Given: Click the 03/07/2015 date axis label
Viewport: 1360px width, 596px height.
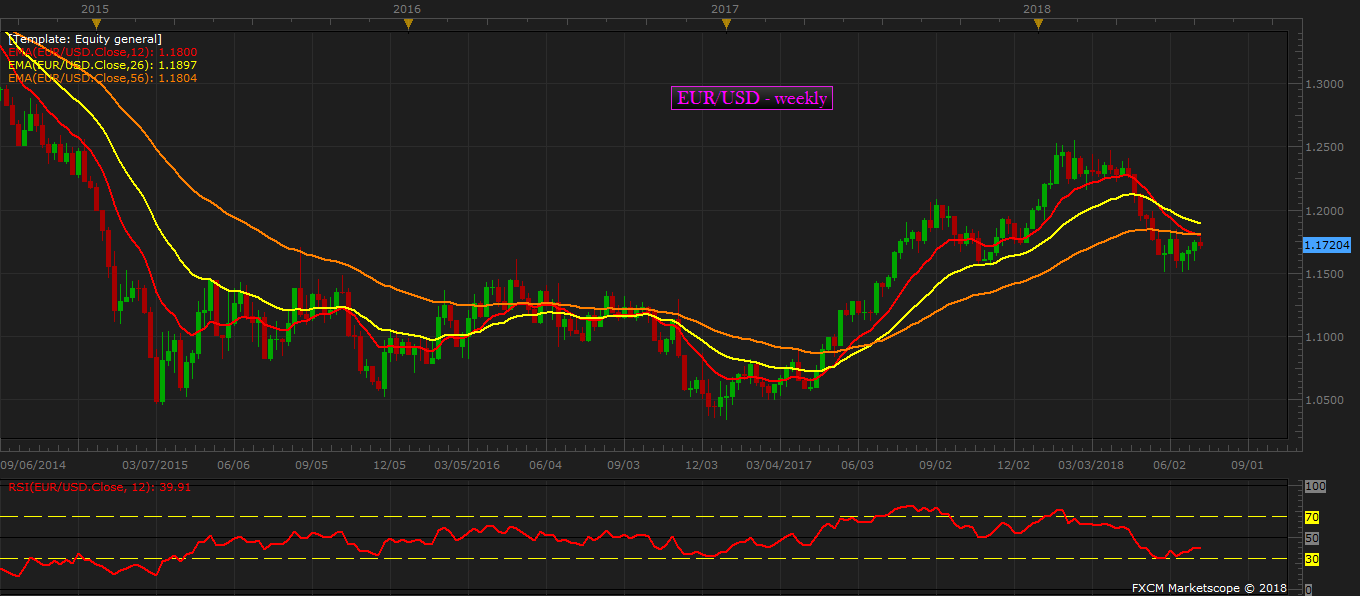Looking at the screenshot, I should coord(155,465).
